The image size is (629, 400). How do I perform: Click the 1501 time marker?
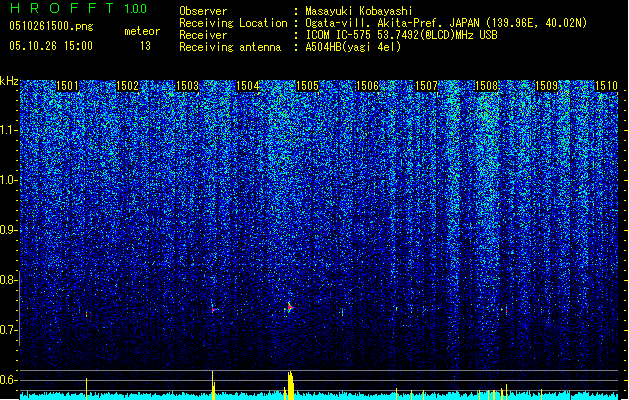(x=67, y=86)
